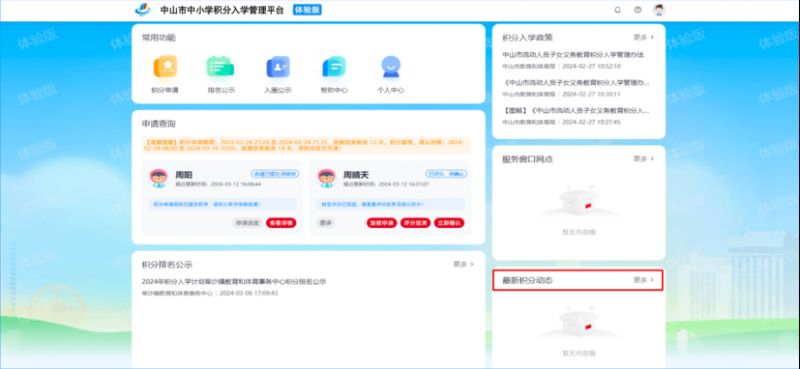Click the help question-mark icon in header
This screenshot has width=800, height=369.
[637, 10]
